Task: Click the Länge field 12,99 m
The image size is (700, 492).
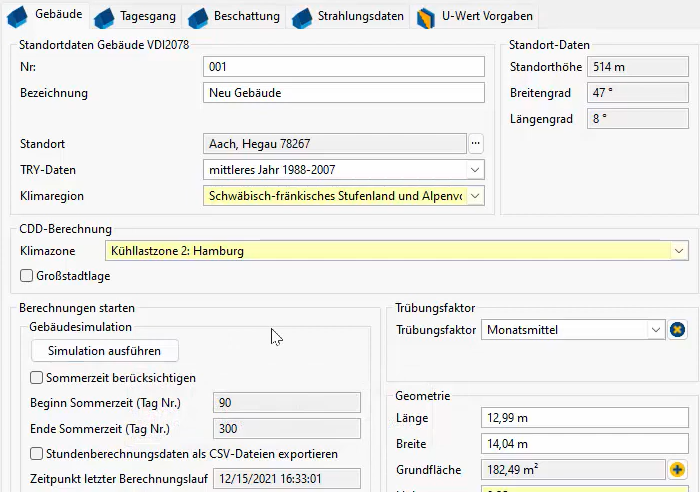Action: [585, 418]
